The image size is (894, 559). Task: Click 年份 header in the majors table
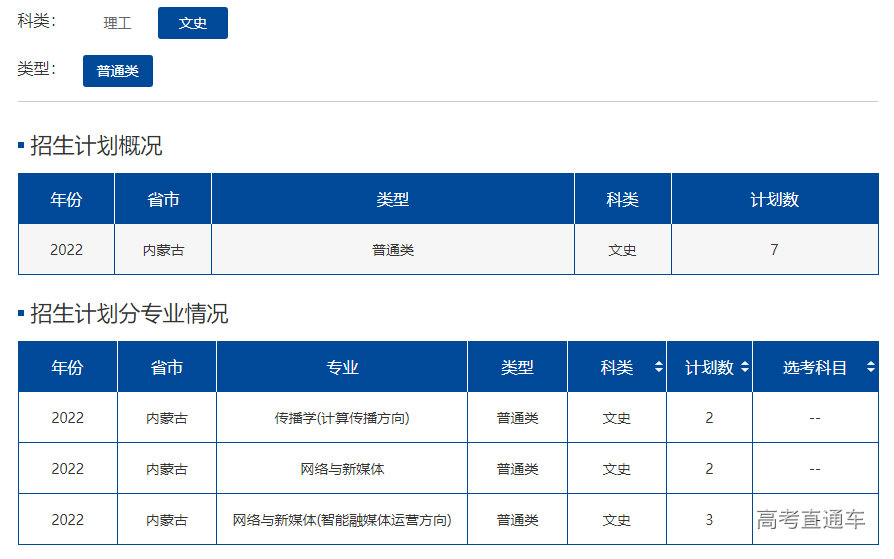(x=67, y=368)
